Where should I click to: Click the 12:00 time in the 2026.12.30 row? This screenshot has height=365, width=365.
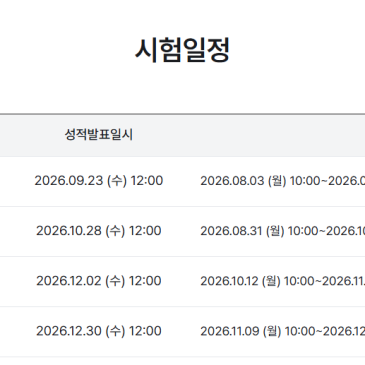(x=145, y=331)
